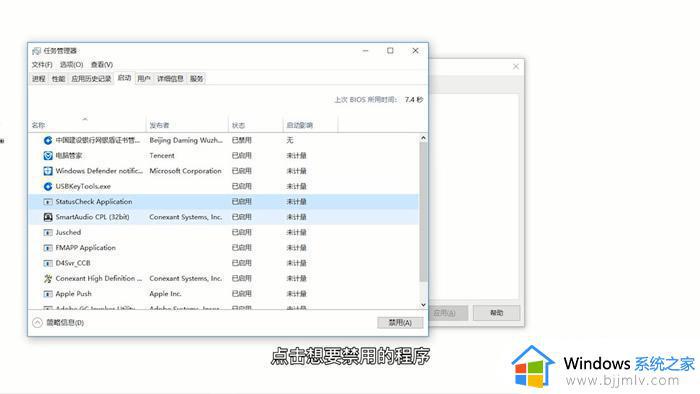Select the USBKeyTools.exe entry name

pyautogui.click(x=83, y=187)
